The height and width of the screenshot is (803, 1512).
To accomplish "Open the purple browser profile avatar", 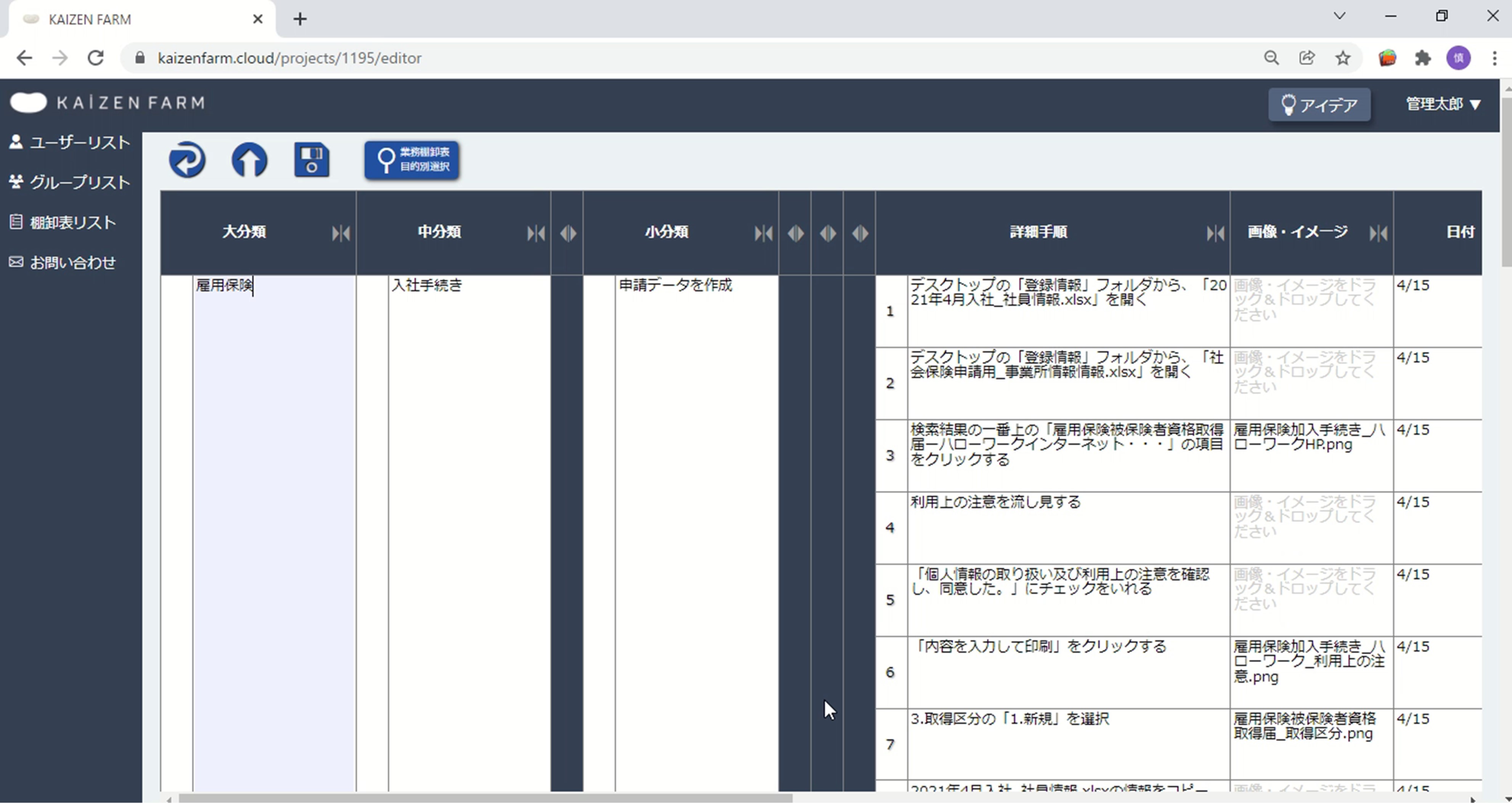I will [x=1459, y=58].
